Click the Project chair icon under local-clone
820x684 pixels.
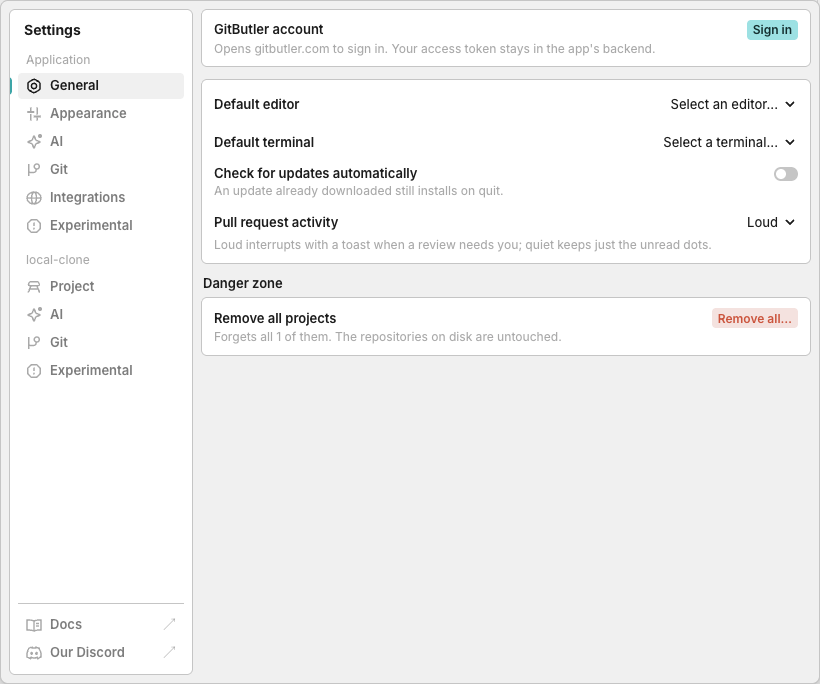[x=34, y=287]
